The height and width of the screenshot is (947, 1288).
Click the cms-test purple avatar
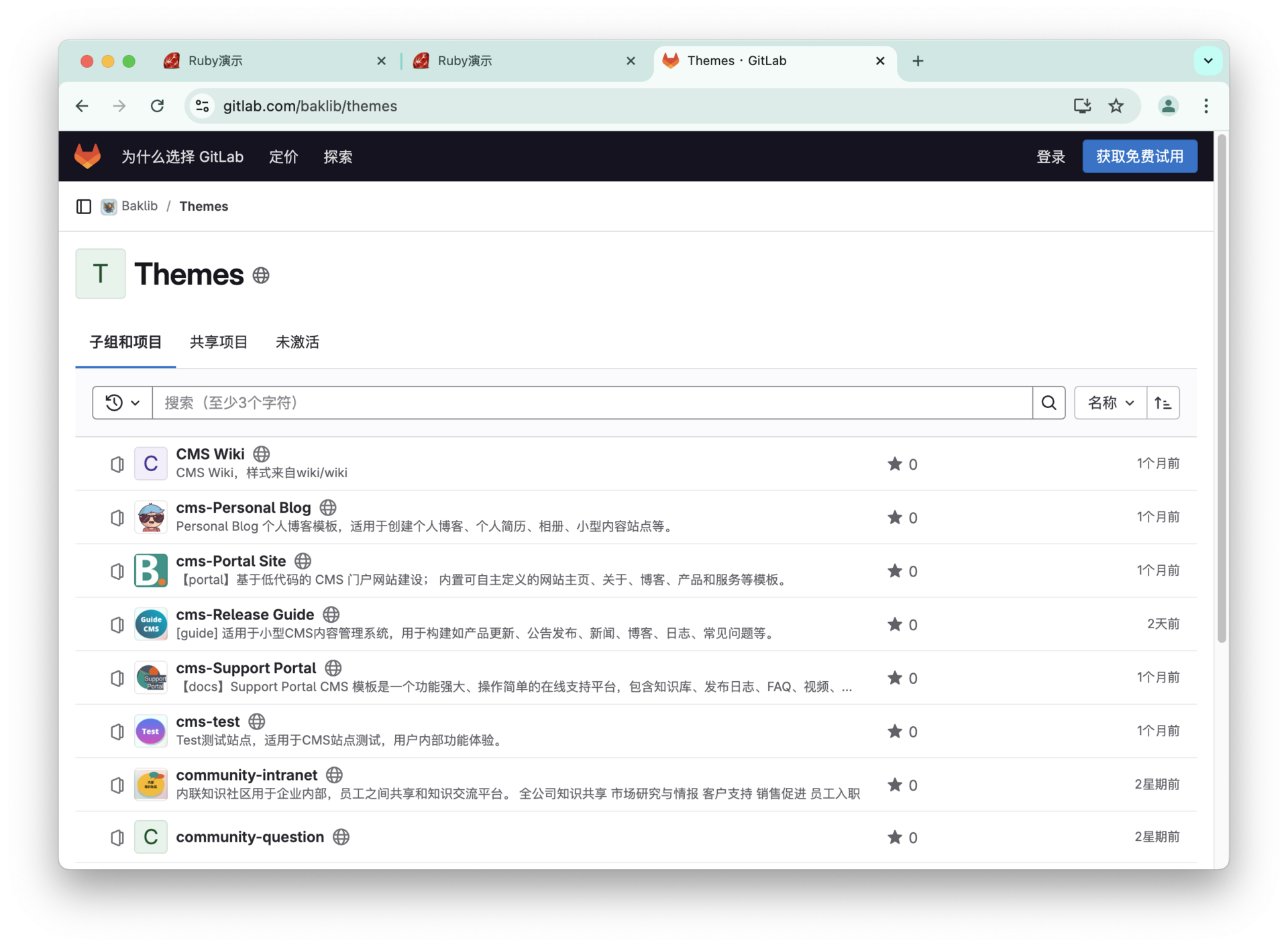151,731
